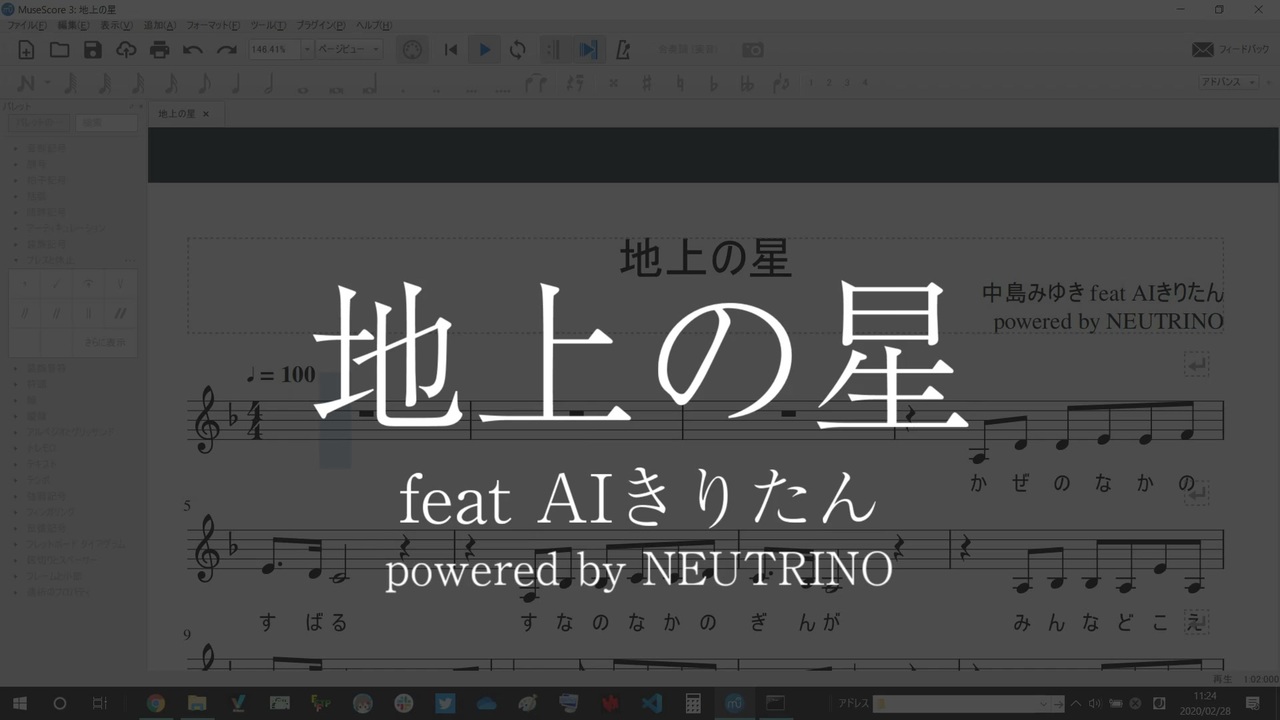Toggle pan score during playback
The image size is (1280, 720).
[x=588, y=50]
